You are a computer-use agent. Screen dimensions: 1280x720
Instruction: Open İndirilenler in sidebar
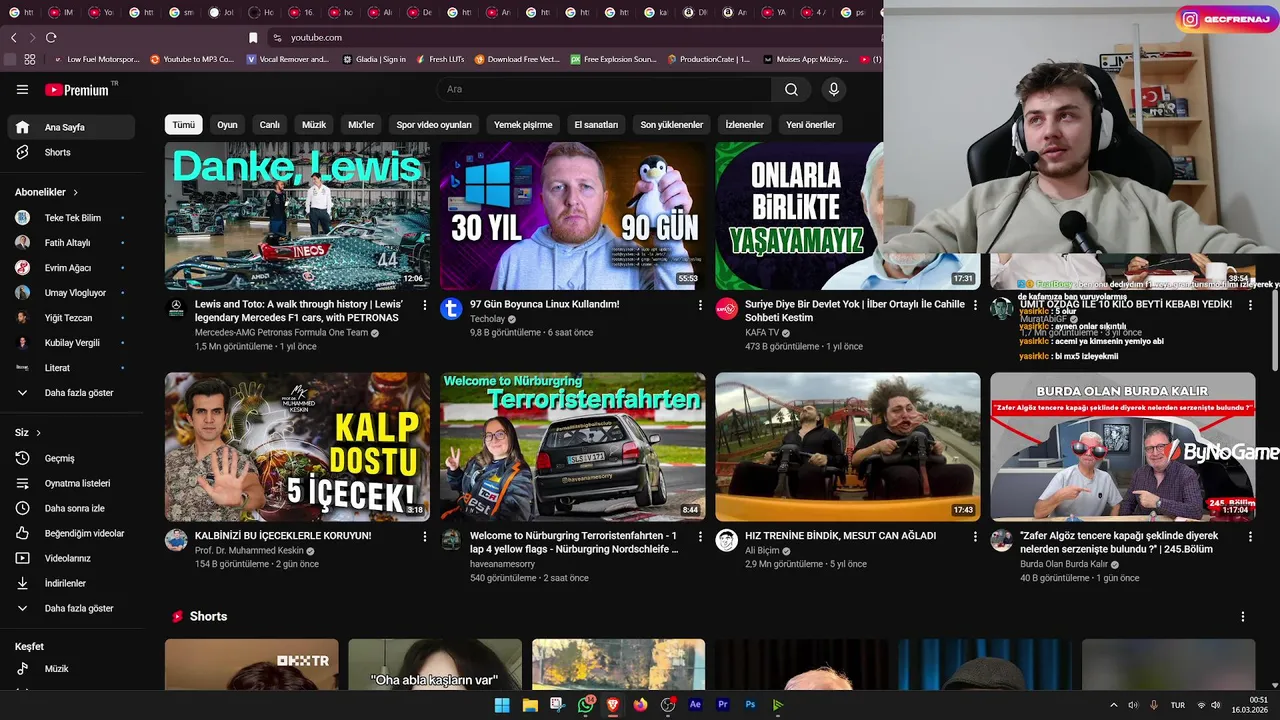[71, 583]
